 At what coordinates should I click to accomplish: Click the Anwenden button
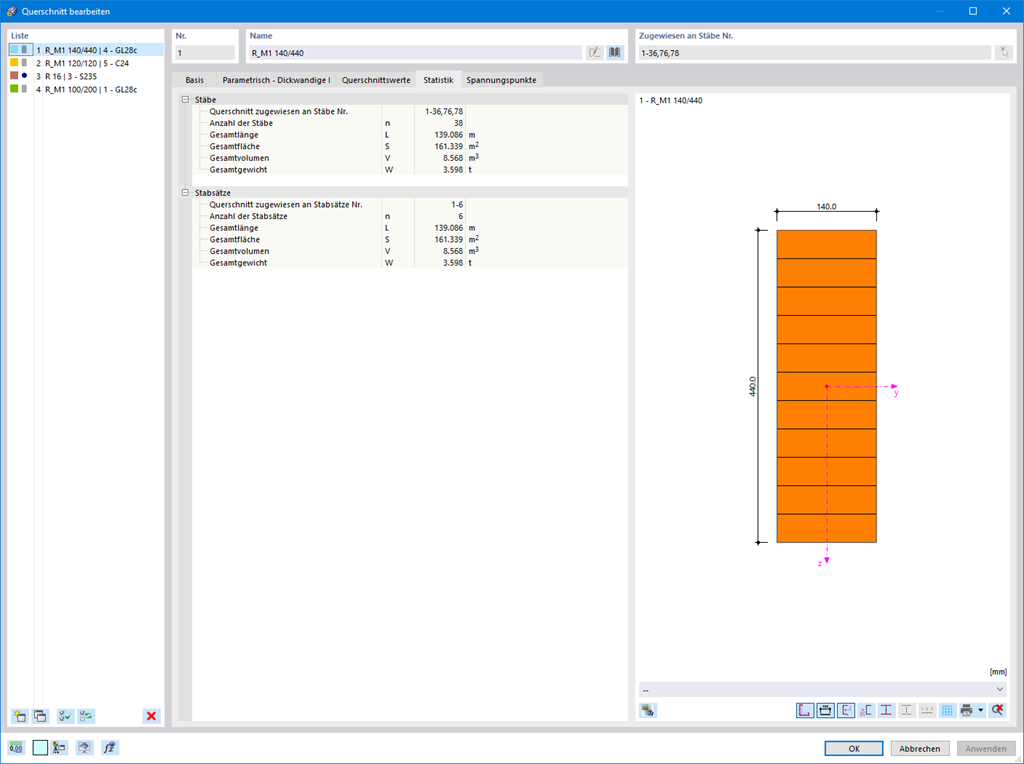click(986, 748)
